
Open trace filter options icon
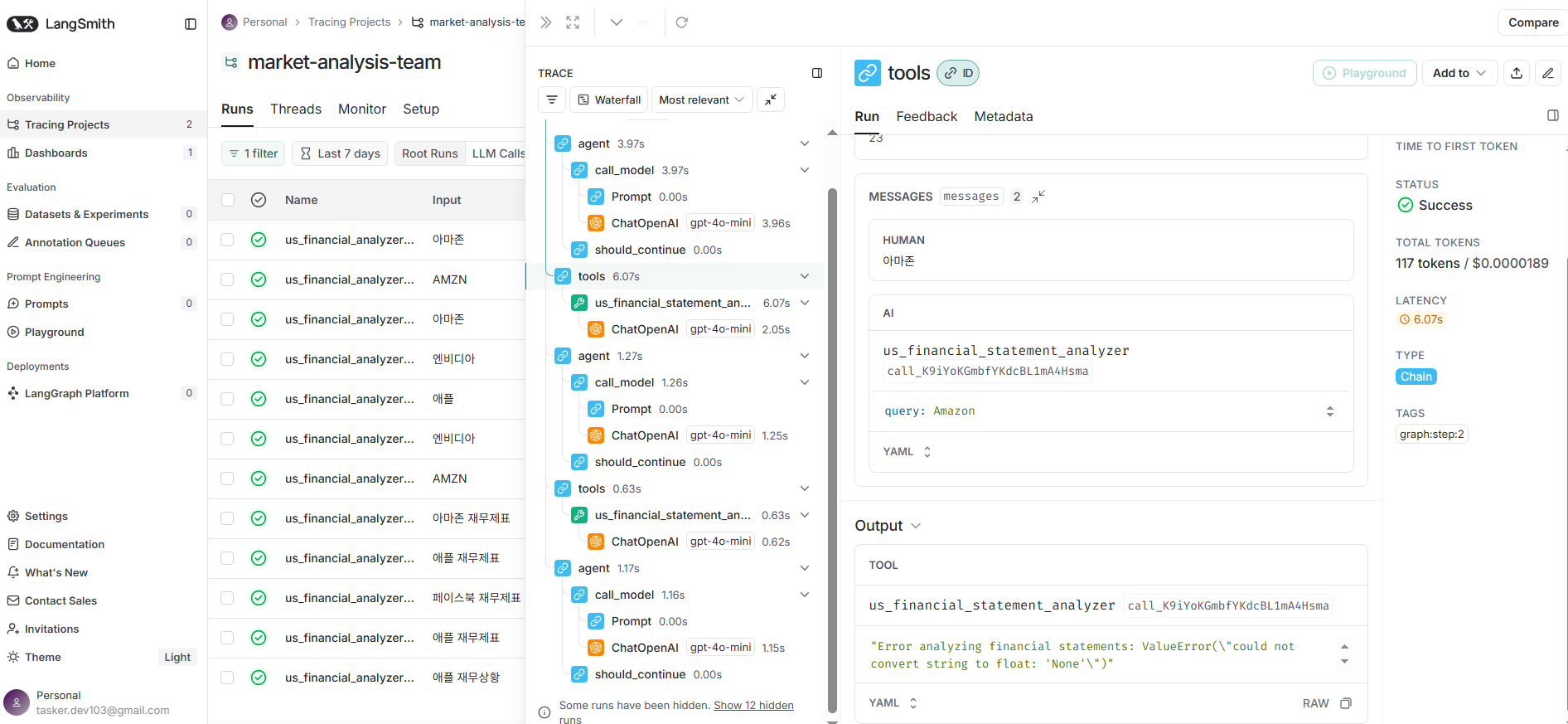[x=552, y=100]
